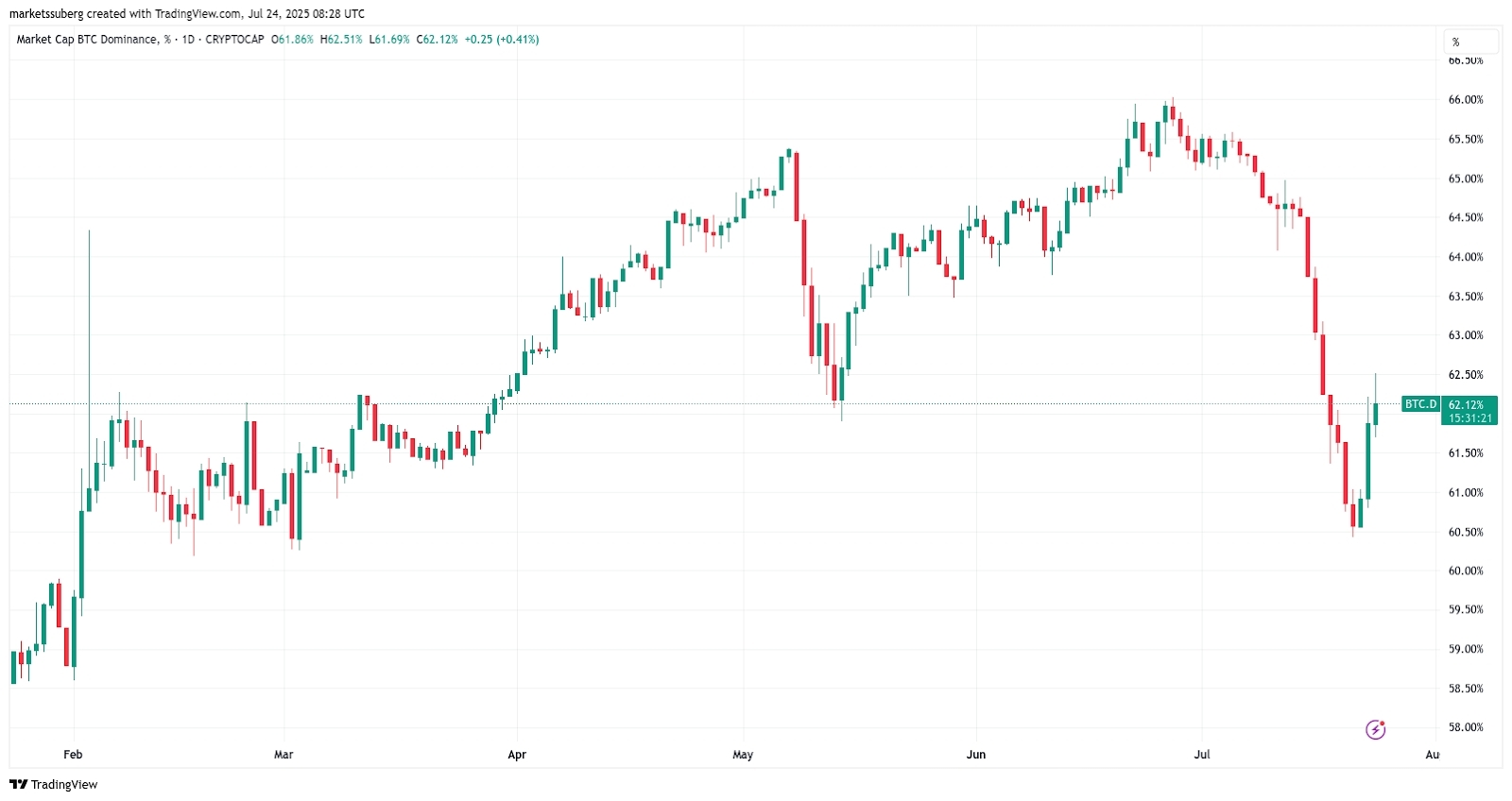Click the Jul label on time axis
Image resolution: width=1512 pixels, height=801 pixels.
[1202, 755]
